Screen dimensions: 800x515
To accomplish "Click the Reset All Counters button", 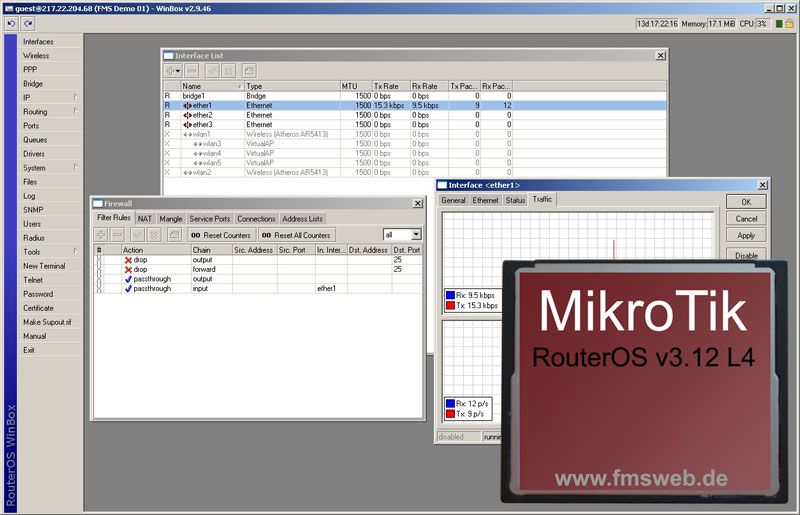I will pos(296,235).
